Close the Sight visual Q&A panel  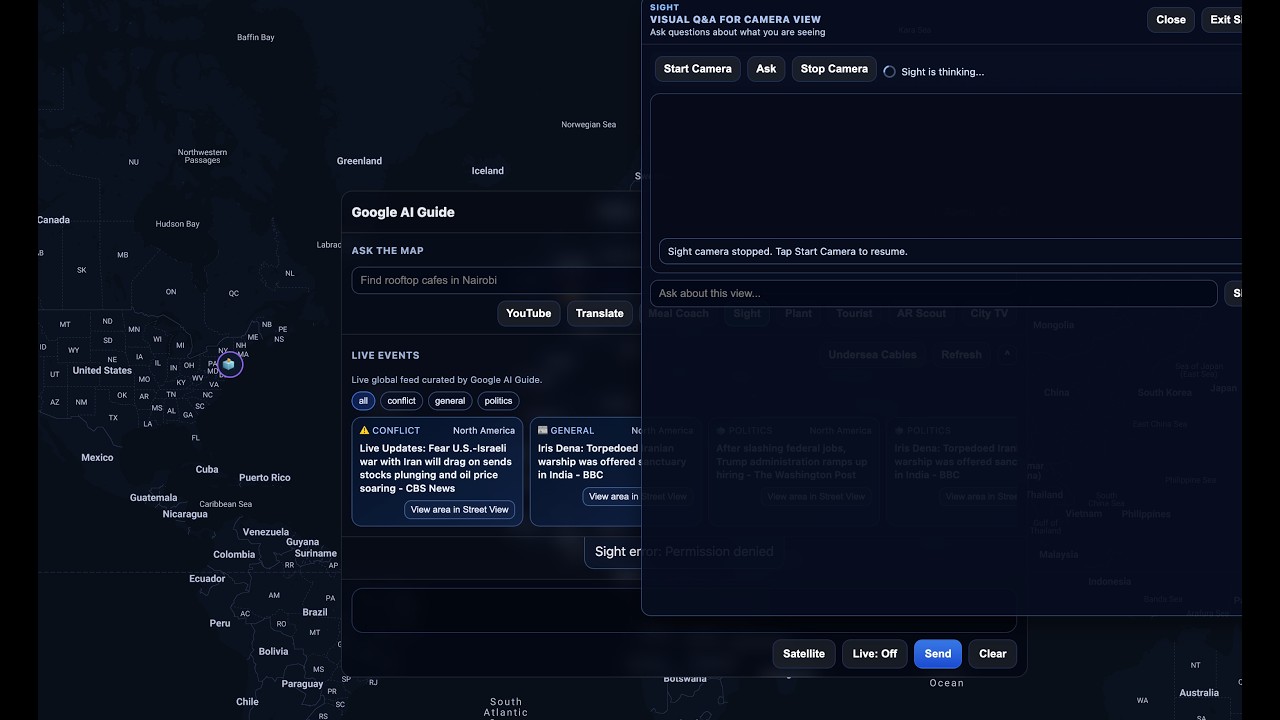coord(1170,20)
